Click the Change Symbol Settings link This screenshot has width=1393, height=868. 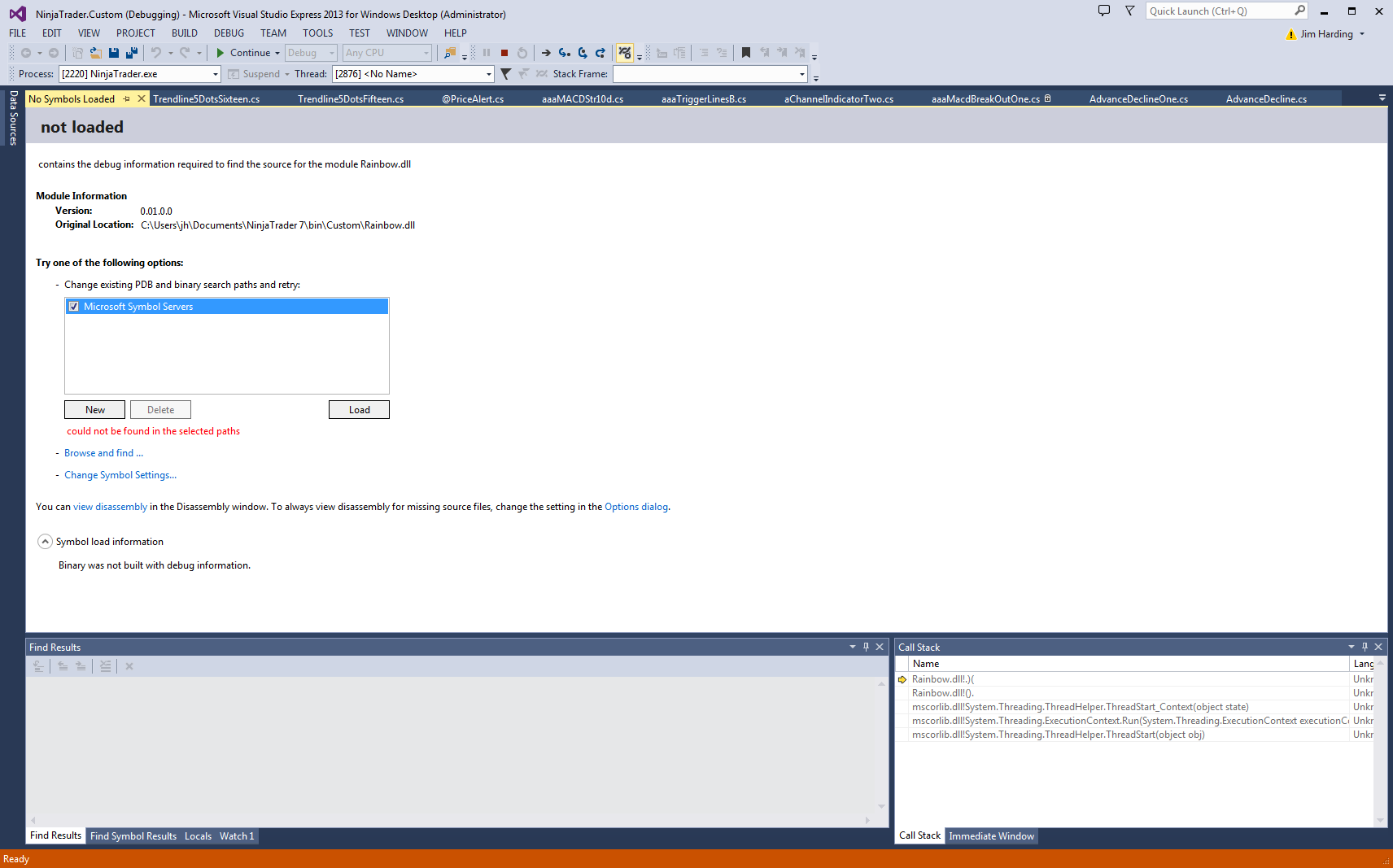pyautogui.click(x=120, y=475)
